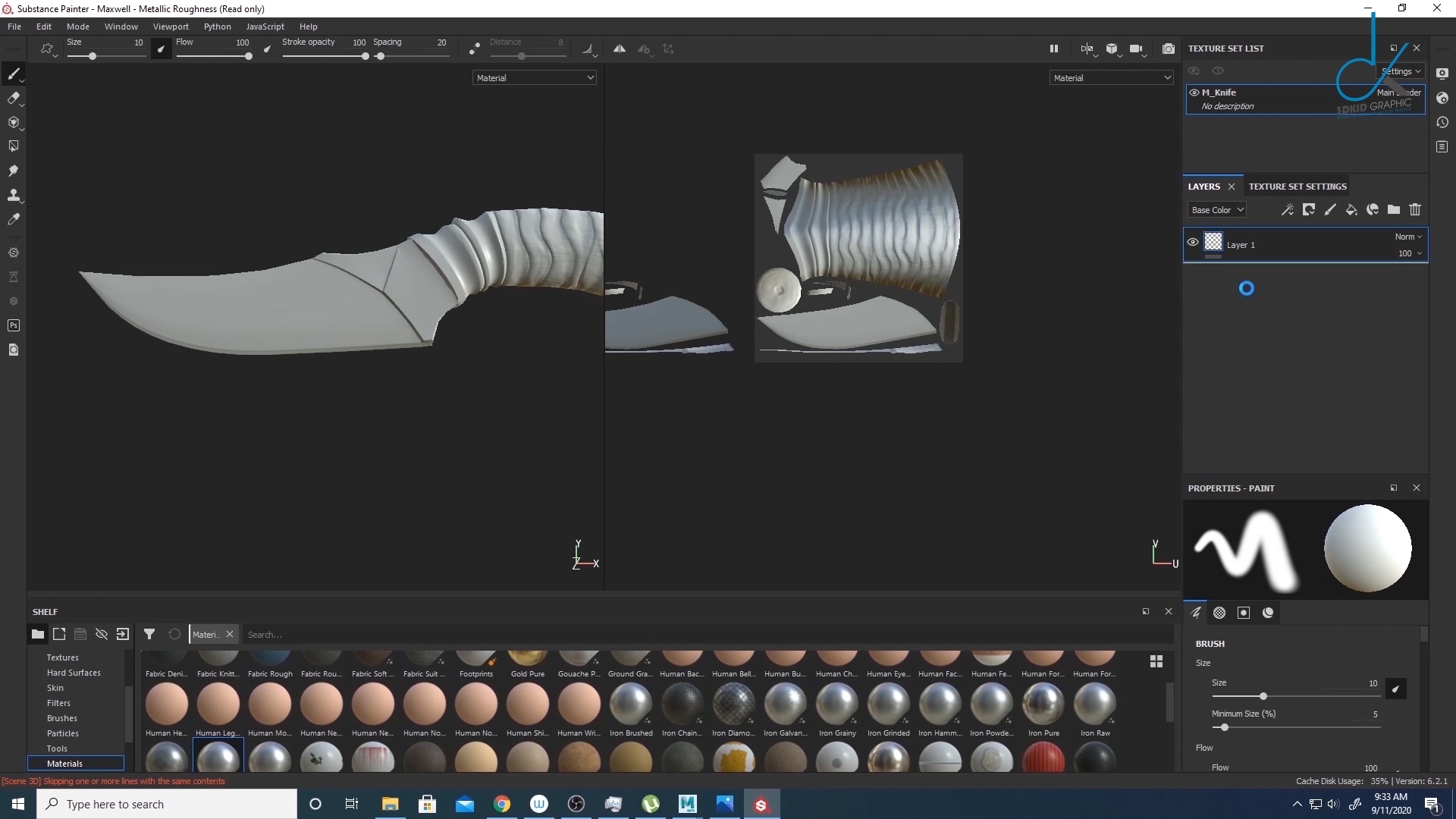The width and height of the screenshot is (1456, 819).
Task: Select the Polygon Fill tool
Action: click(13, 146)
